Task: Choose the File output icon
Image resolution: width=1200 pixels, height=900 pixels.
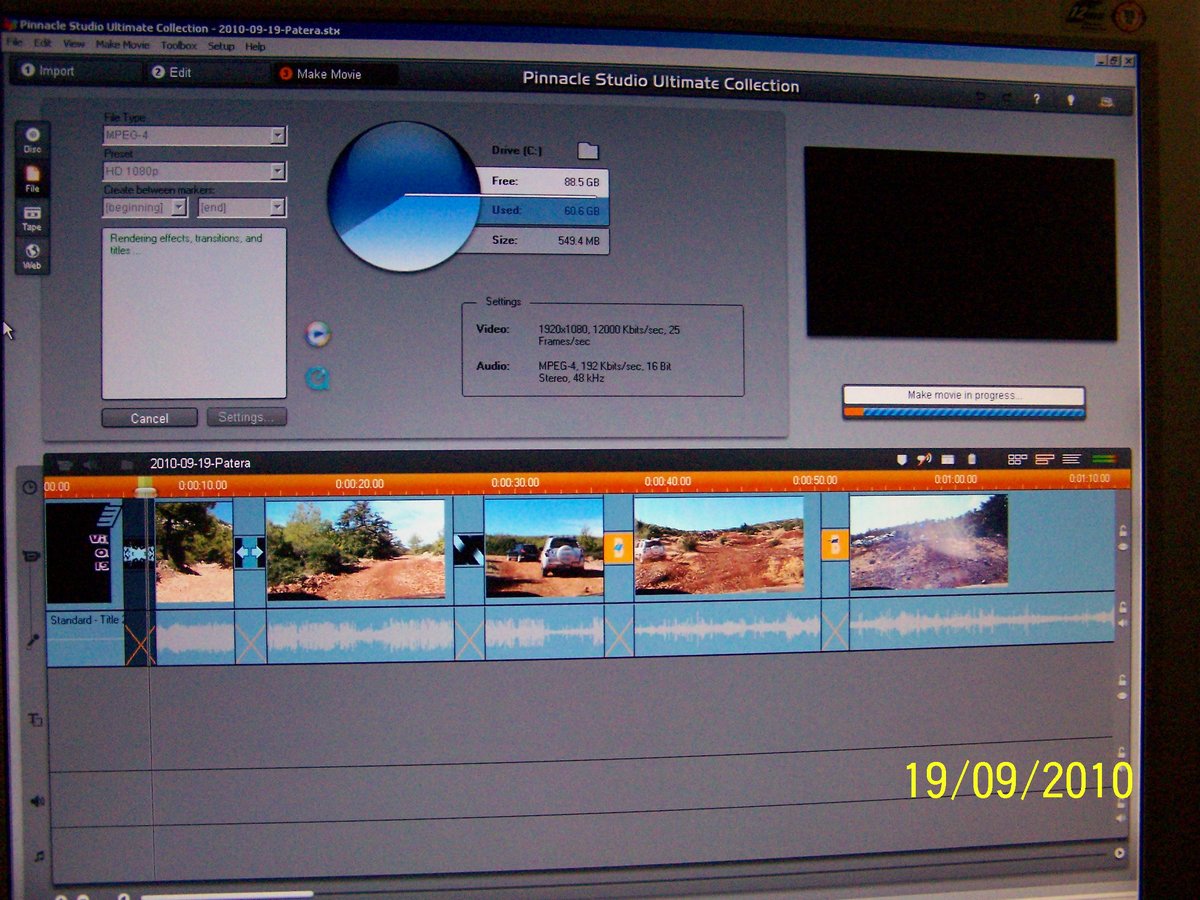Action: (x=32, y=179)
